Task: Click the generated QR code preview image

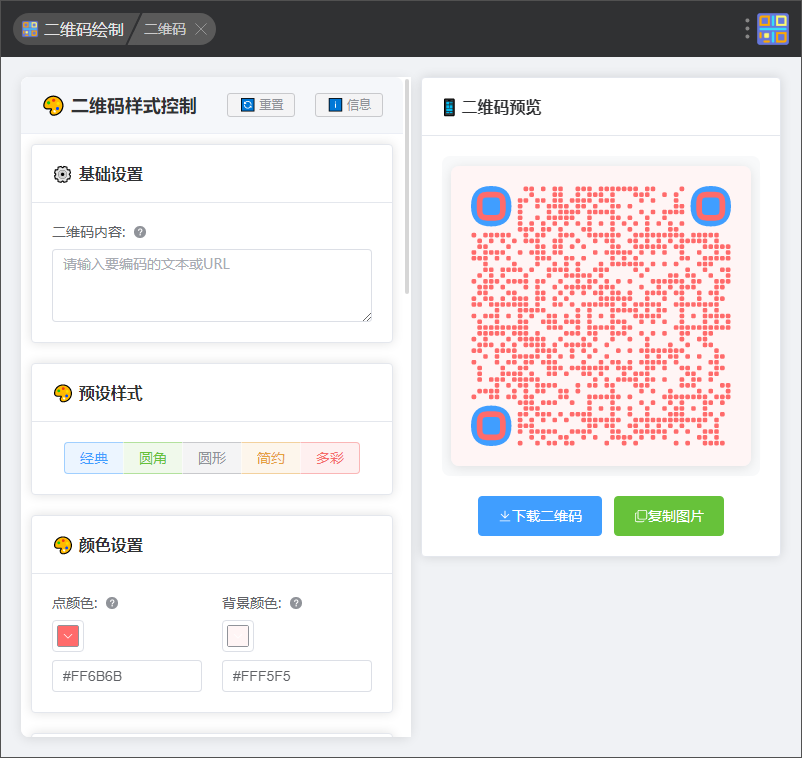Action: click(601, 316)
